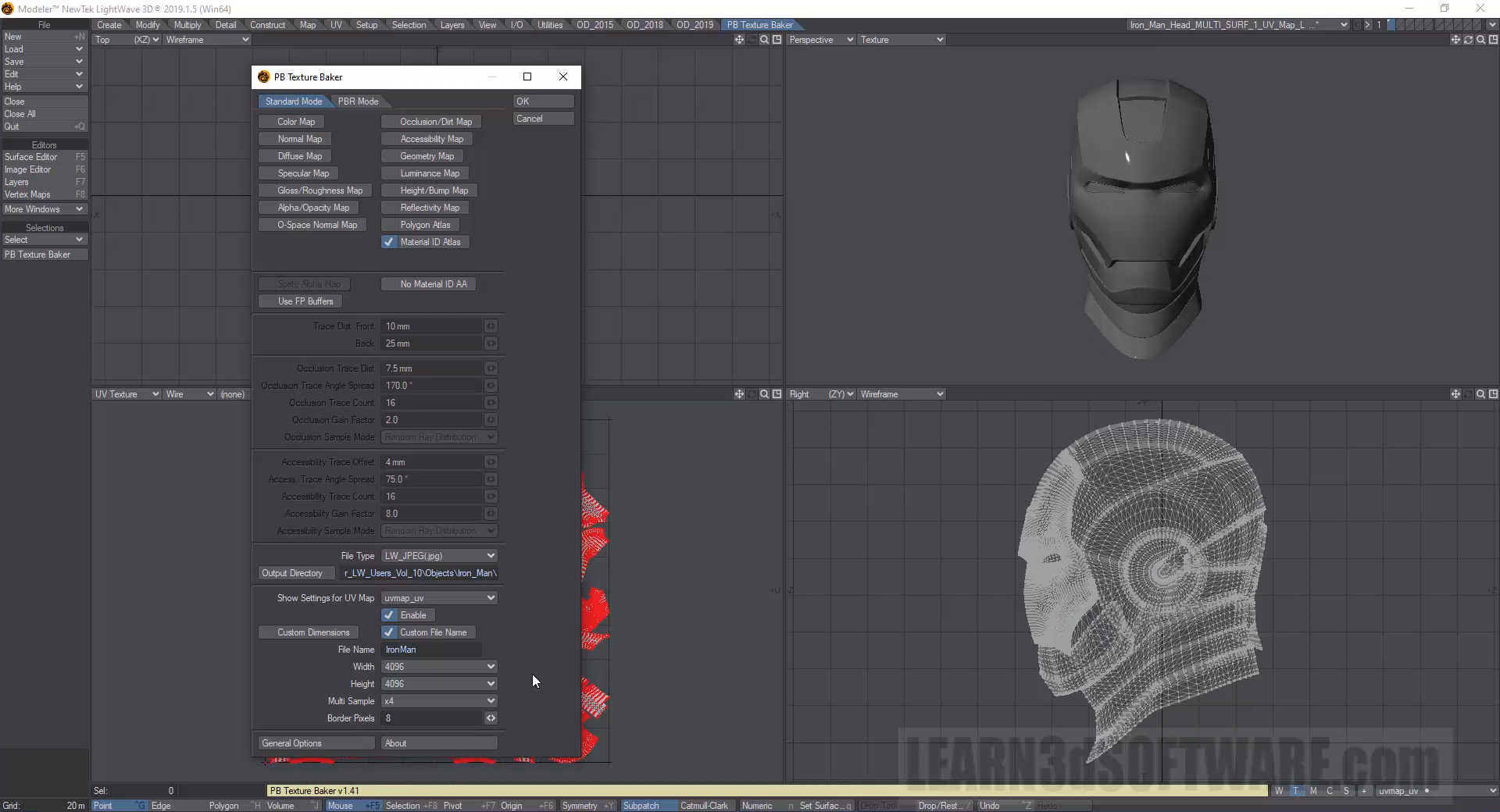Select the T texture vertex map button
The height and width of the screenshot is (812, 1500).
pos(1296,791)
